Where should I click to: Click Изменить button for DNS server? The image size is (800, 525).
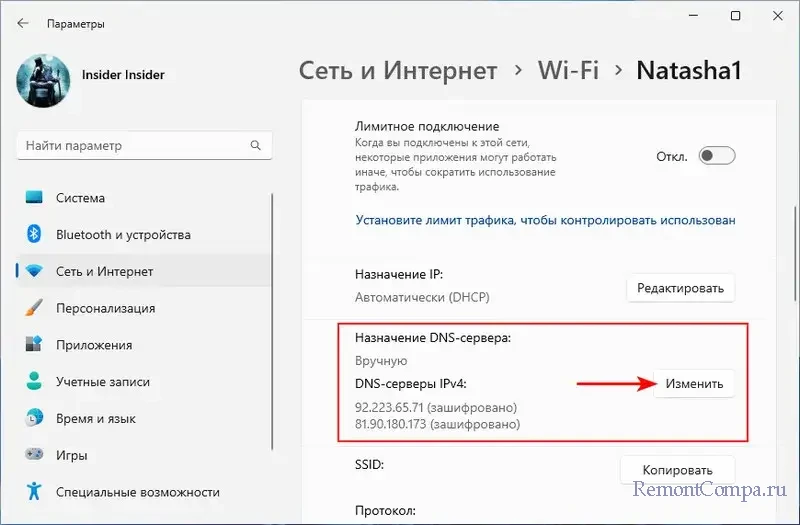tap(694, 383)
